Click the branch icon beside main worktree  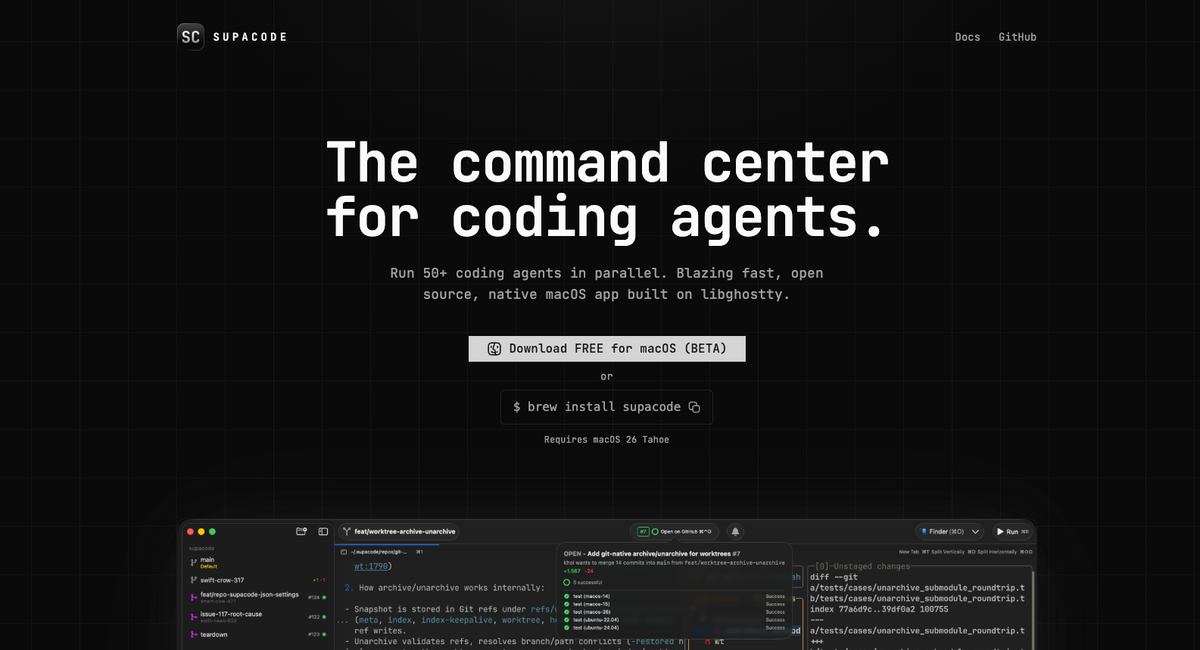pos(193,562)
